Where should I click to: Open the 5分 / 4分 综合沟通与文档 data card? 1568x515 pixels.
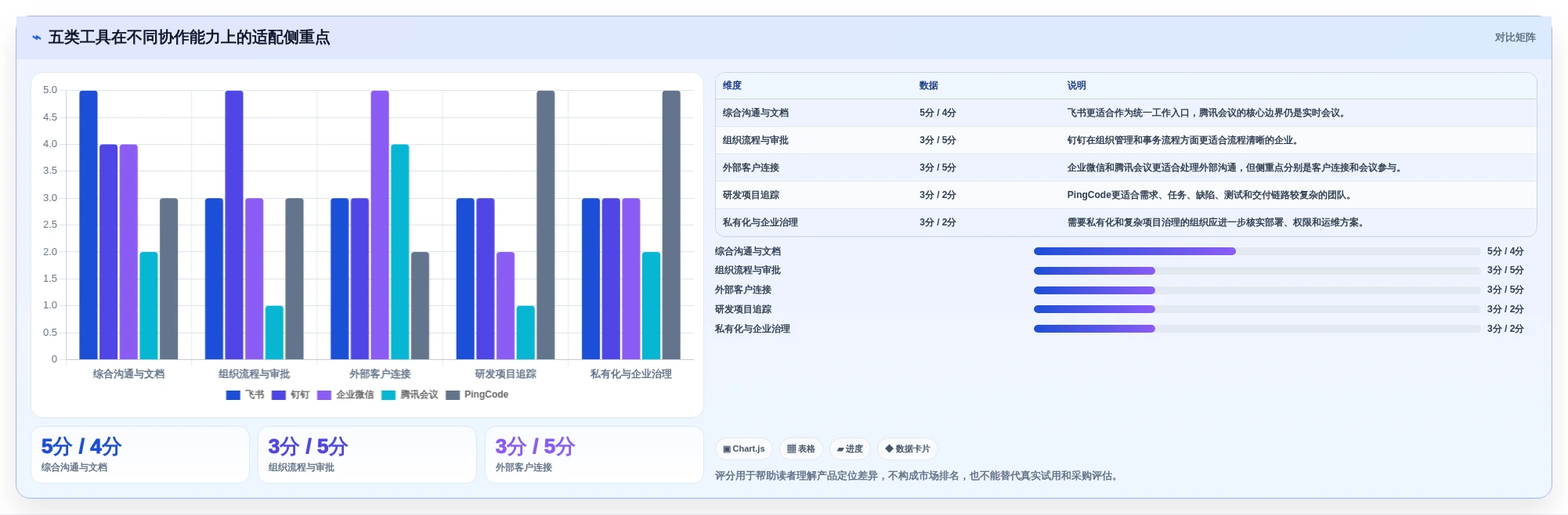(140, 455)
